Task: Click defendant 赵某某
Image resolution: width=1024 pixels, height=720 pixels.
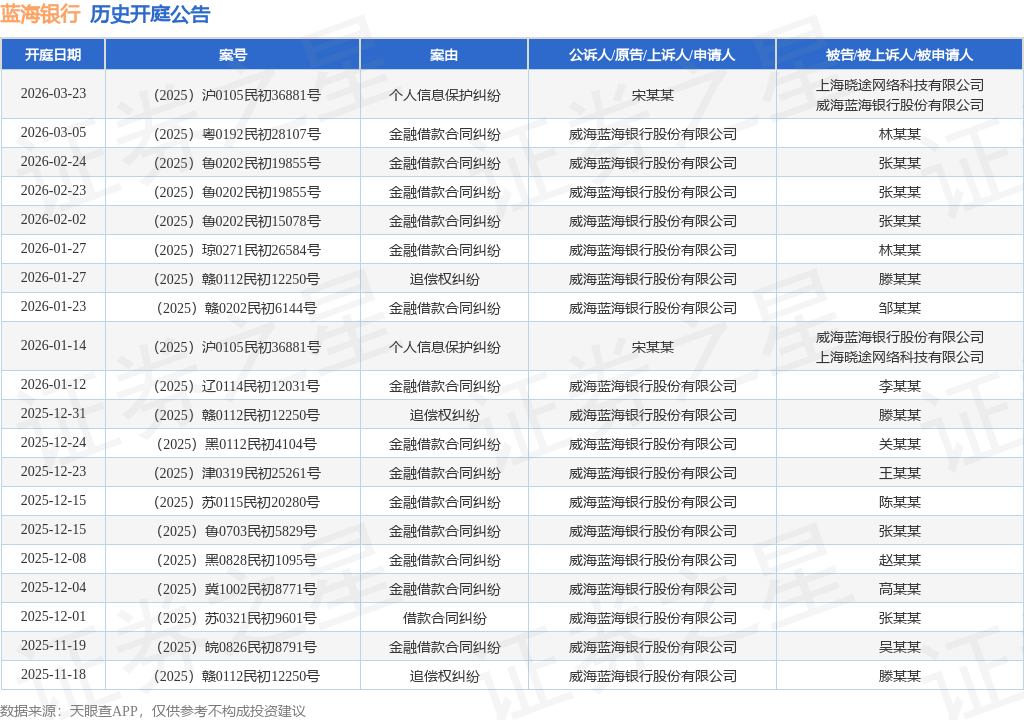Action: [900, 560]
